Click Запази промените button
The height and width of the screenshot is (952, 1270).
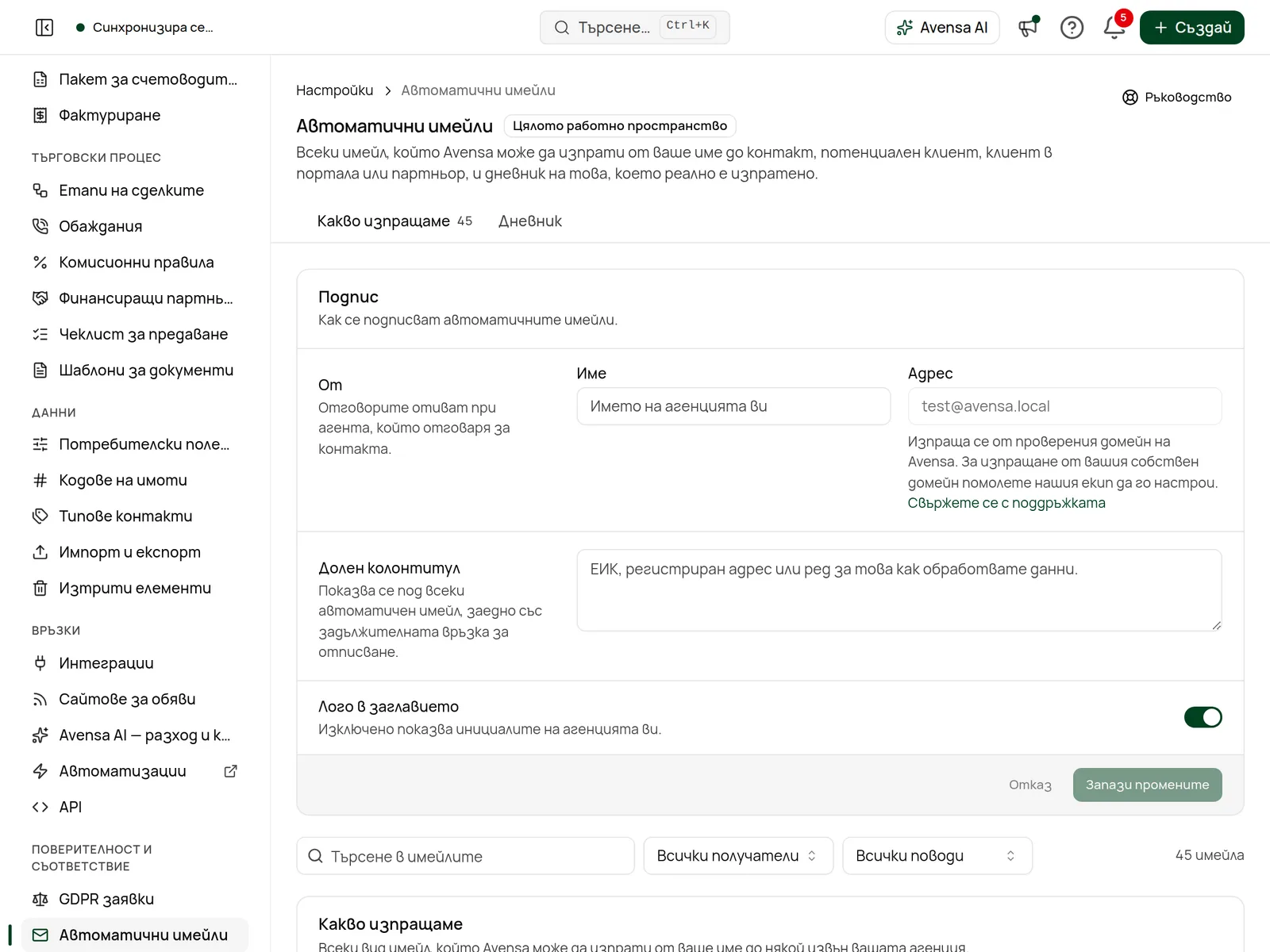pyautogui.click(x=1148, y=785)
